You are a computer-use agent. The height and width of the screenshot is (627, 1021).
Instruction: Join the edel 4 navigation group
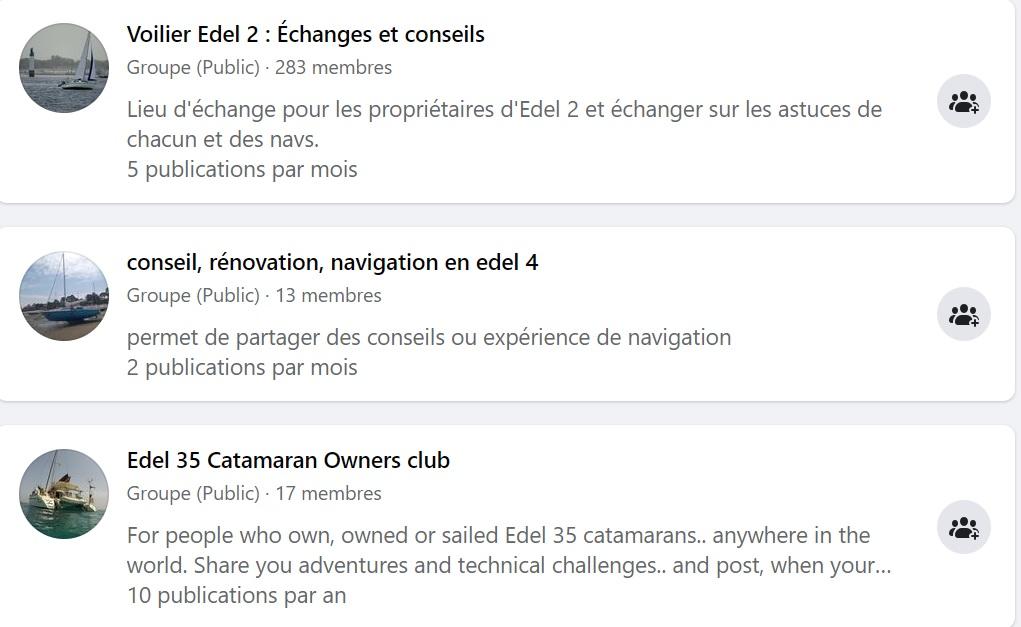964,314
